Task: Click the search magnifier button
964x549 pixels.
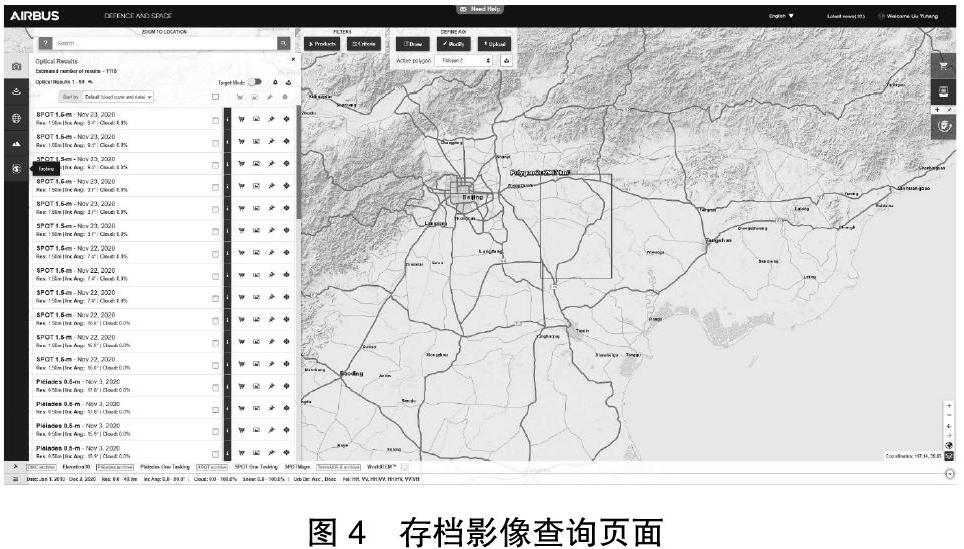Action: [283, 43]
